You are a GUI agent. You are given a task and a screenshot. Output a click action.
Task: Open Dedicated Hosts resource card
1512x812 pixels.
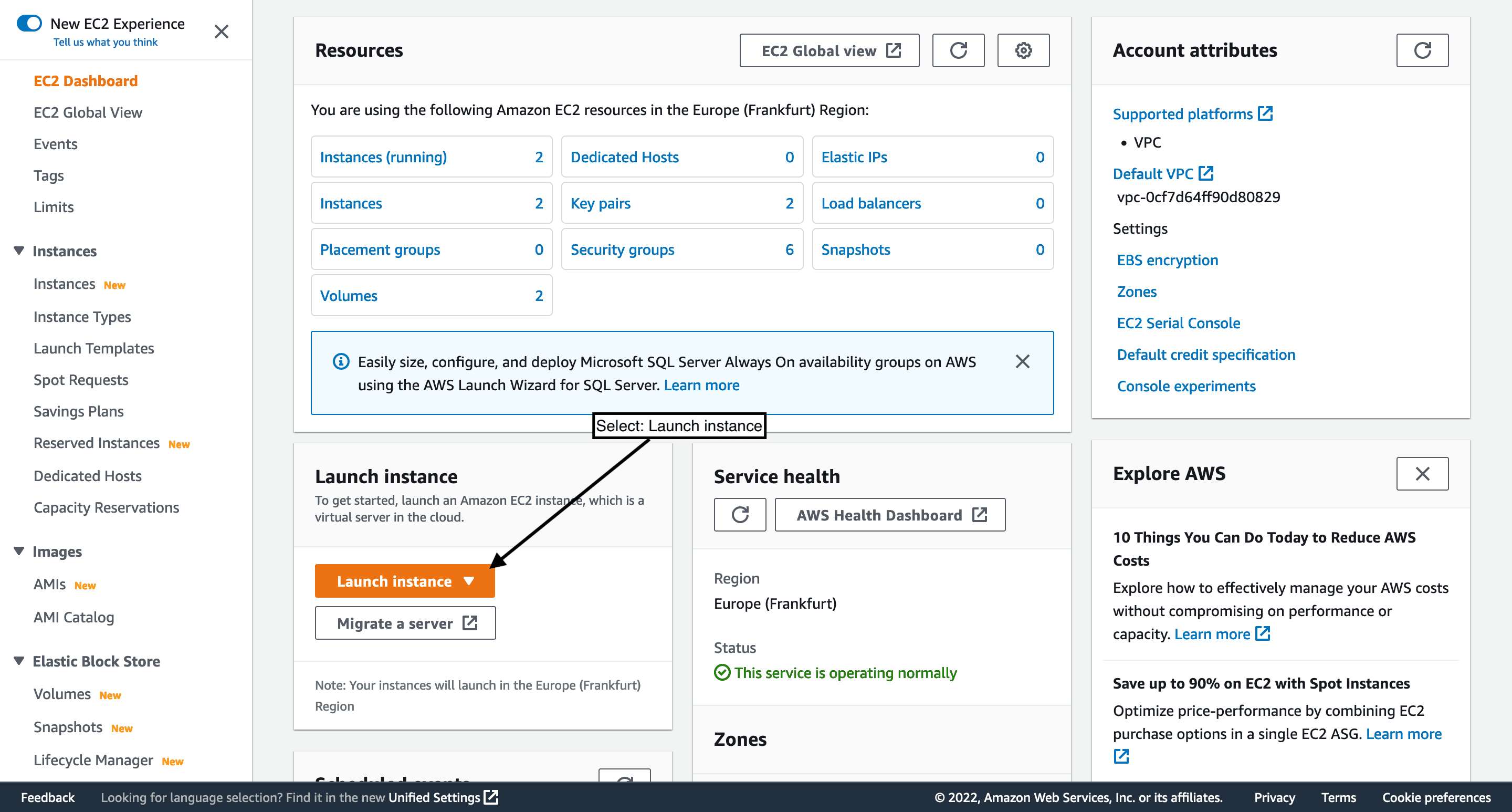682,157
